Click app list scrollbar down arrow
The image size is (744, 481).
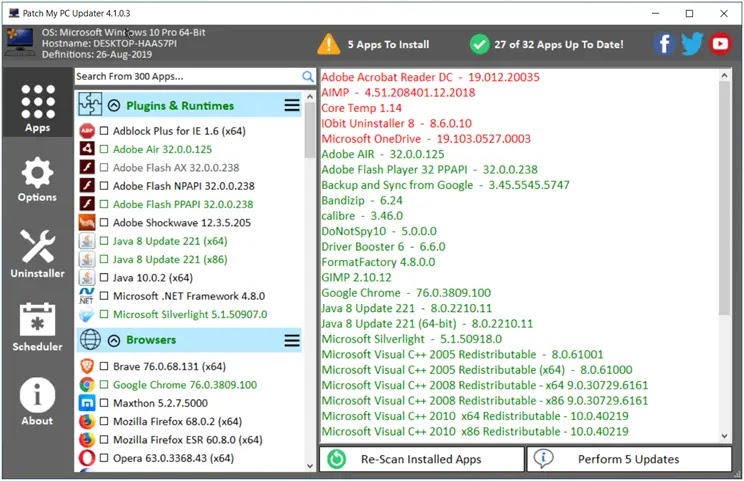pos(310,466)
